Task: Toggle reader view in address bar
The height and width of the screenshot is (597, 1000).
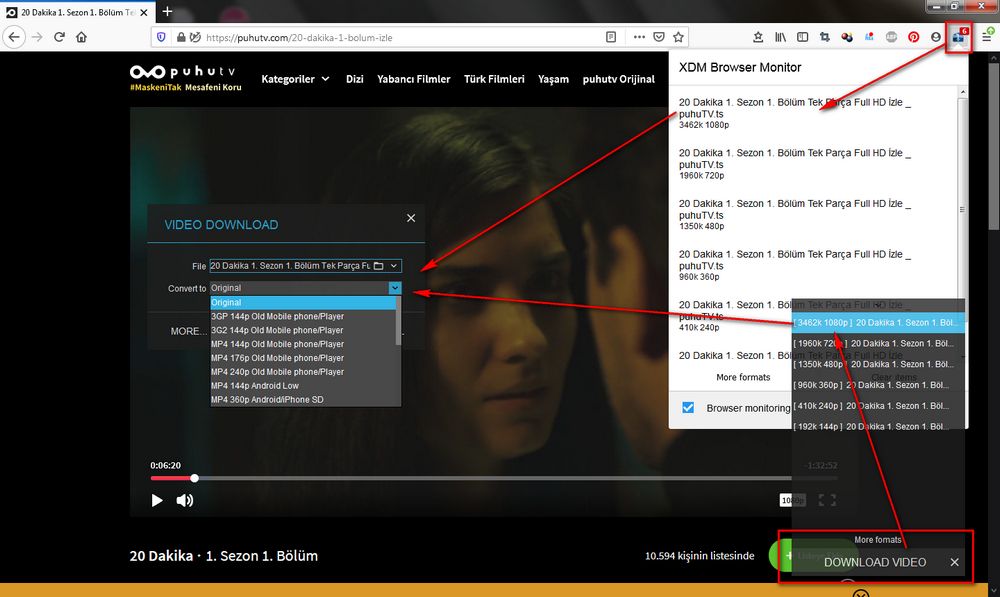Action: [611, 37]
